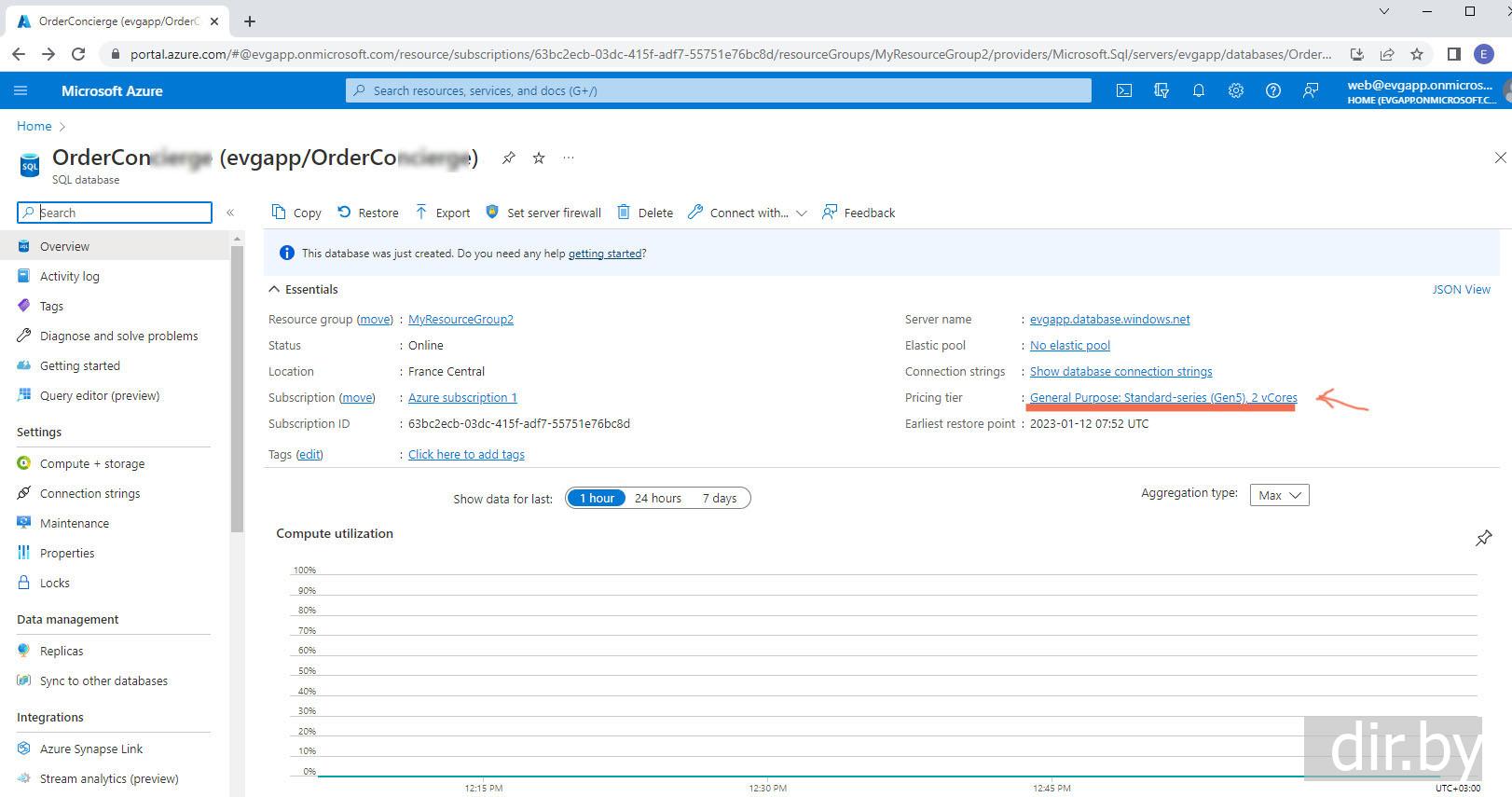This screenshot has height=797, width=1512.
Task: Select the 1 hour time range
Action: pos(597,498)
